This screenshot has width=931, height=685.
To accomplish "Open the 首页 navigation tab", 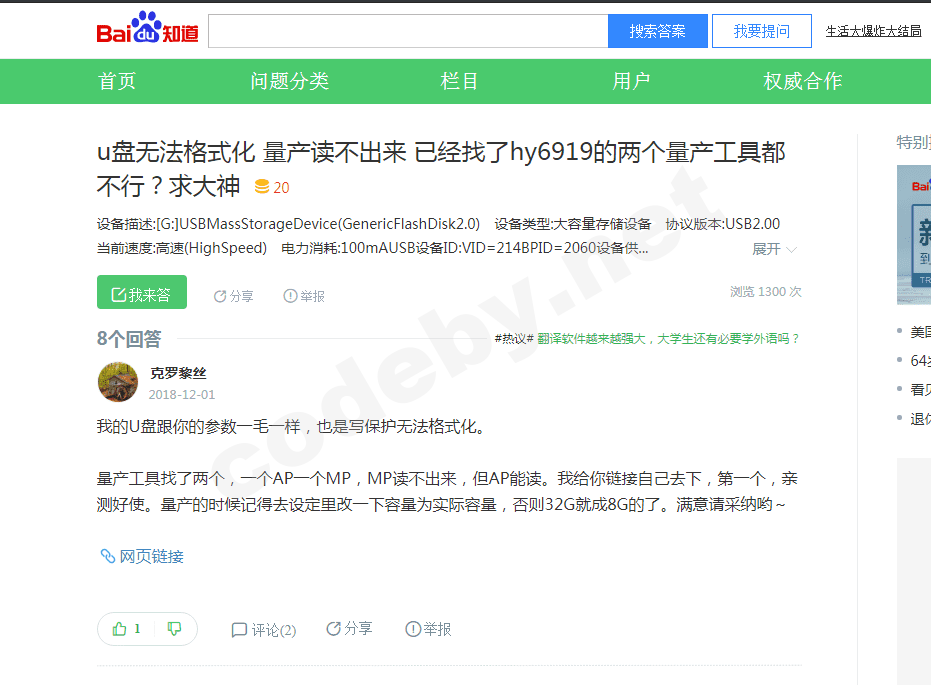I will pos(117,81).
